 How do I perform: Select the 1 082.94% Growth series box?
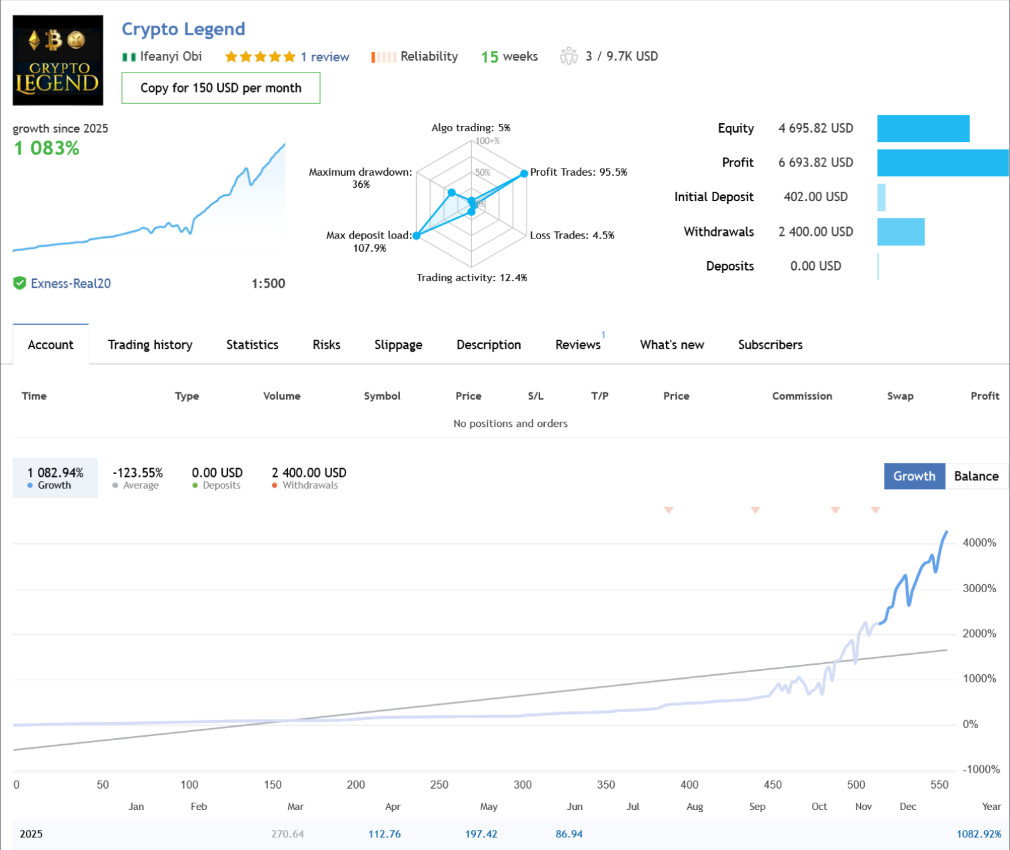(55, 478)
